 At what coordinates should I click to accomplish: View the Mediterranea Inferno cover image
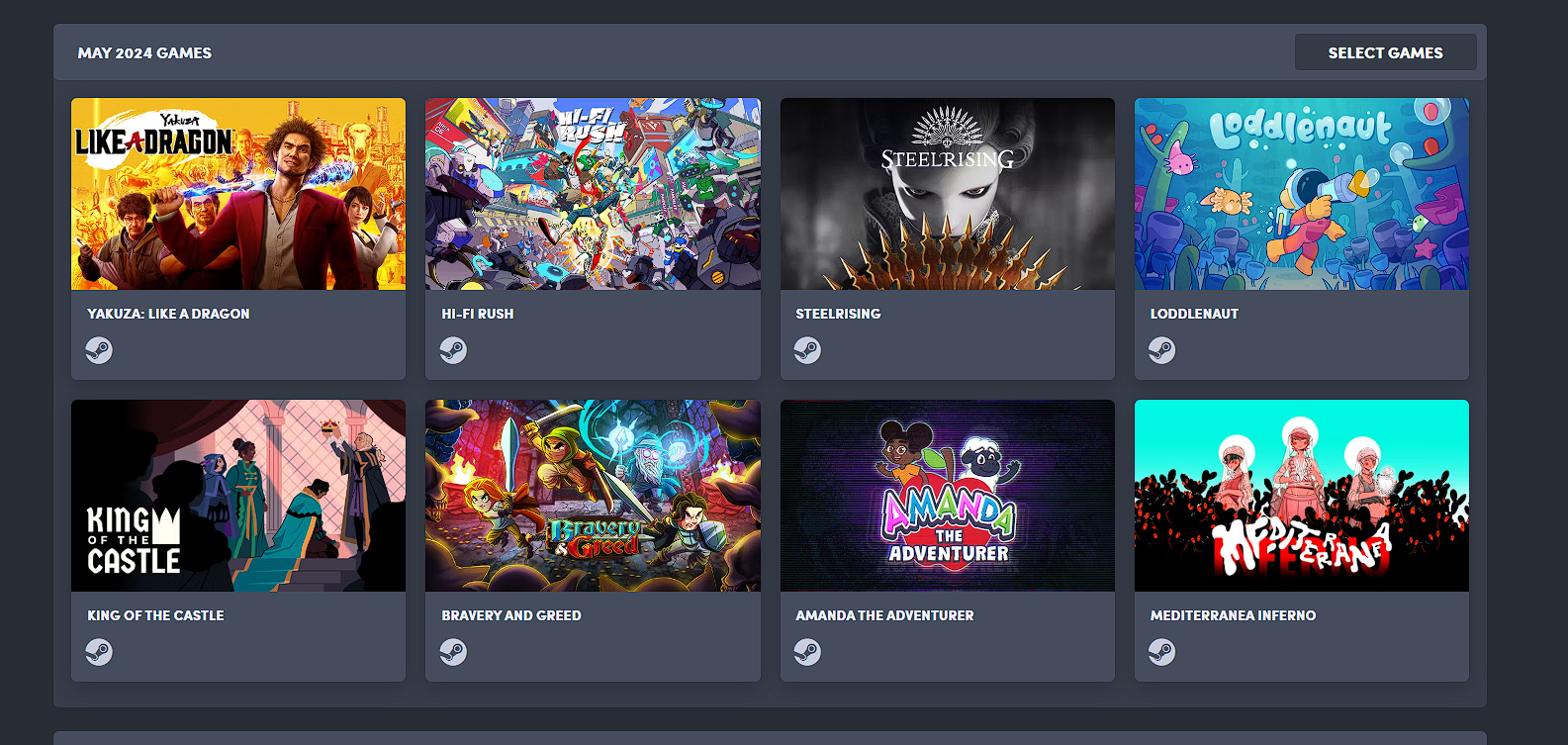click(1302, 496)
